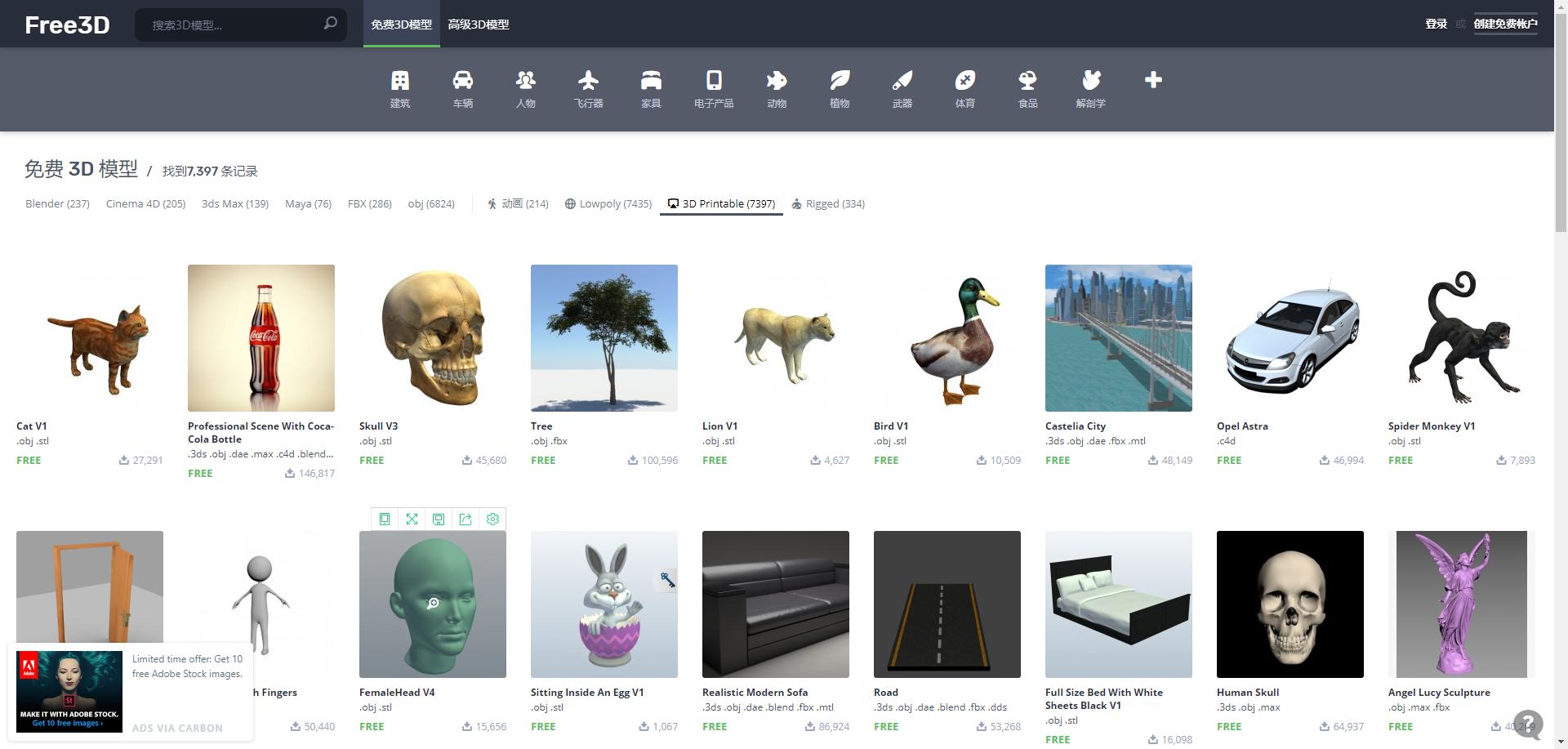This screenshot has height=749, width=1568.
Task: Click the help question mark bubble
Action: tap(1528, 723)
